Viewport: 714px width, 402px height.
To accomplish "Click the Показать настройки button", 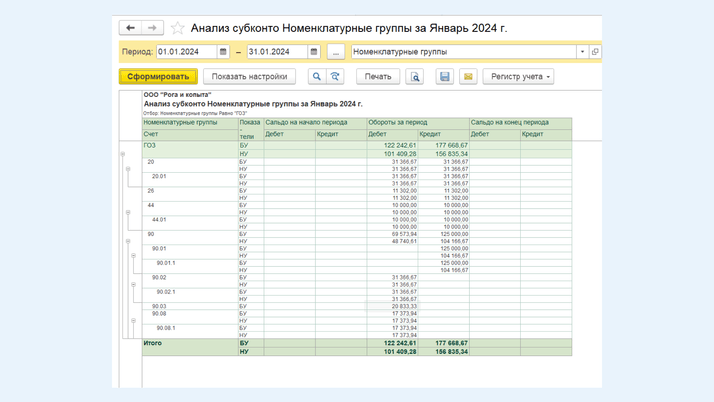I will (249, 76).
